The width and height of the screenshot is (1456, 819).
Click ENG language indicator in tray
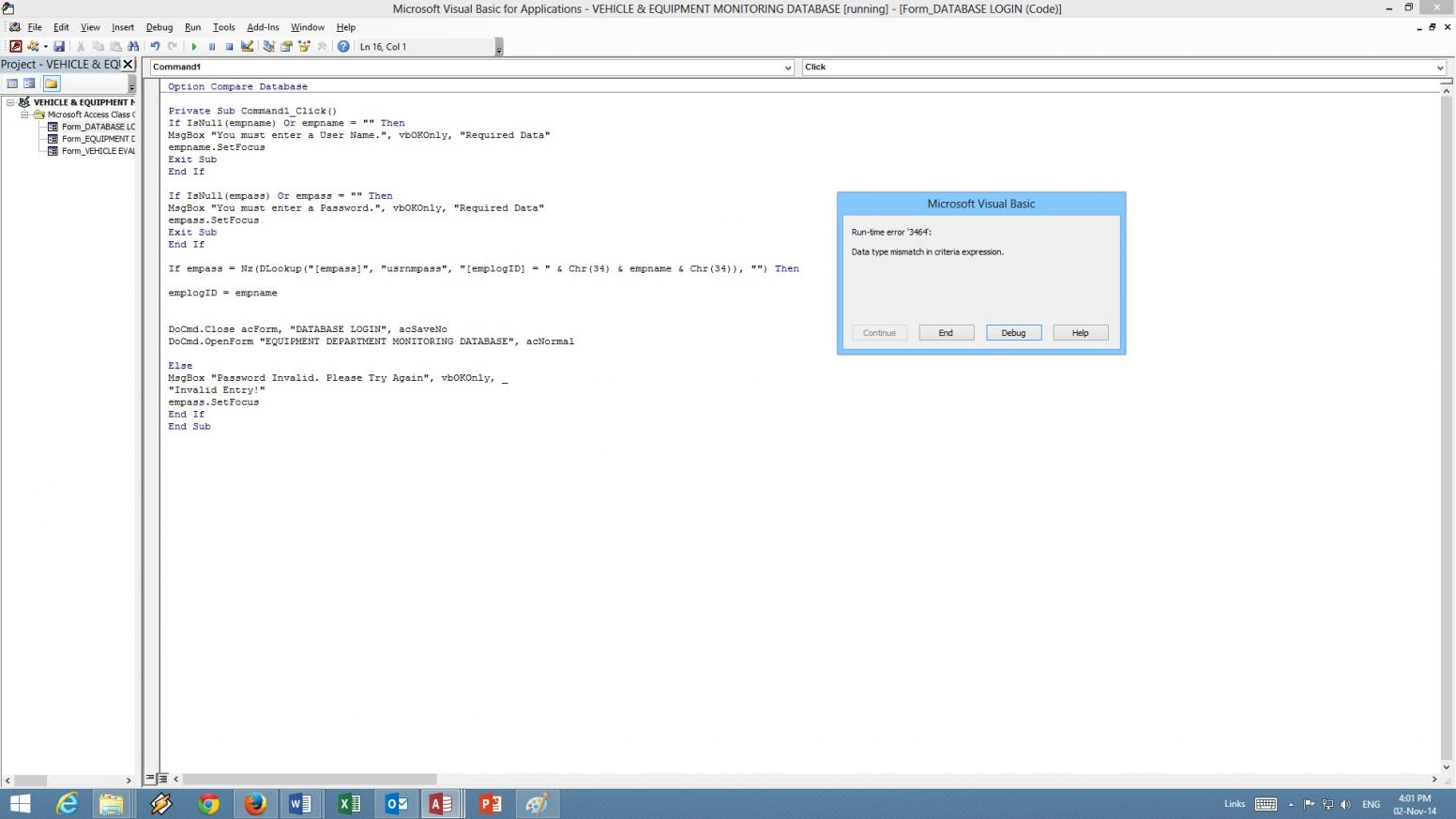tap(1371, 804)
